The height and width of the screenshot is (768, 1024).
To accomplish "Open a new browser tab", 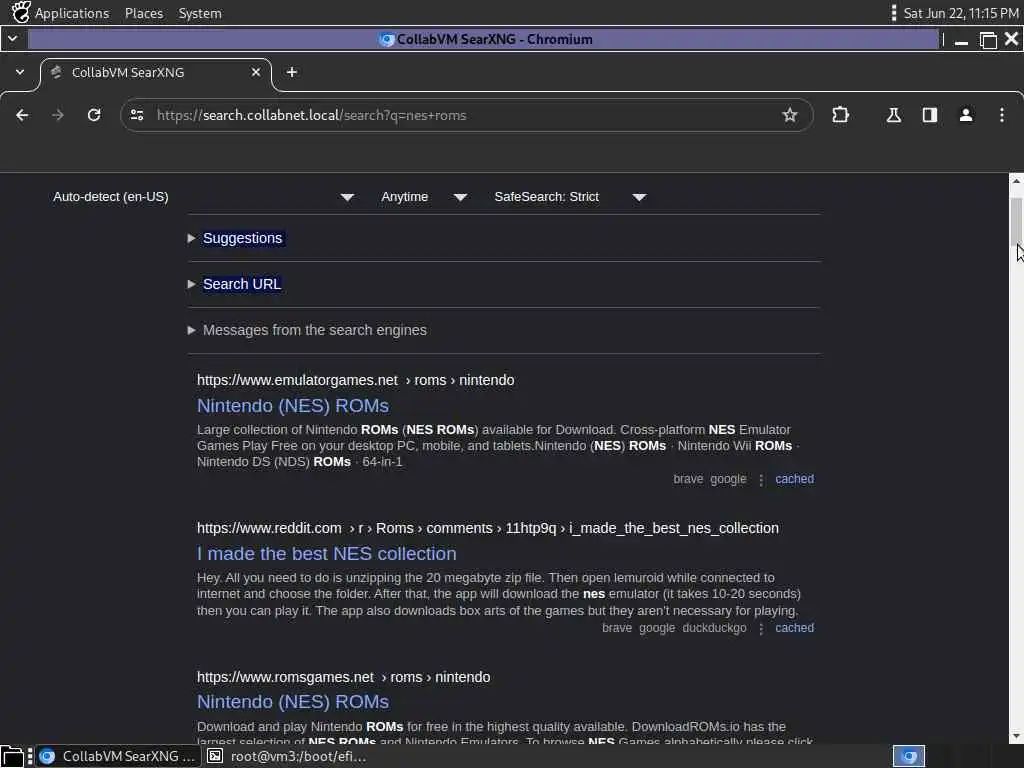I will [x=292, y=72].
